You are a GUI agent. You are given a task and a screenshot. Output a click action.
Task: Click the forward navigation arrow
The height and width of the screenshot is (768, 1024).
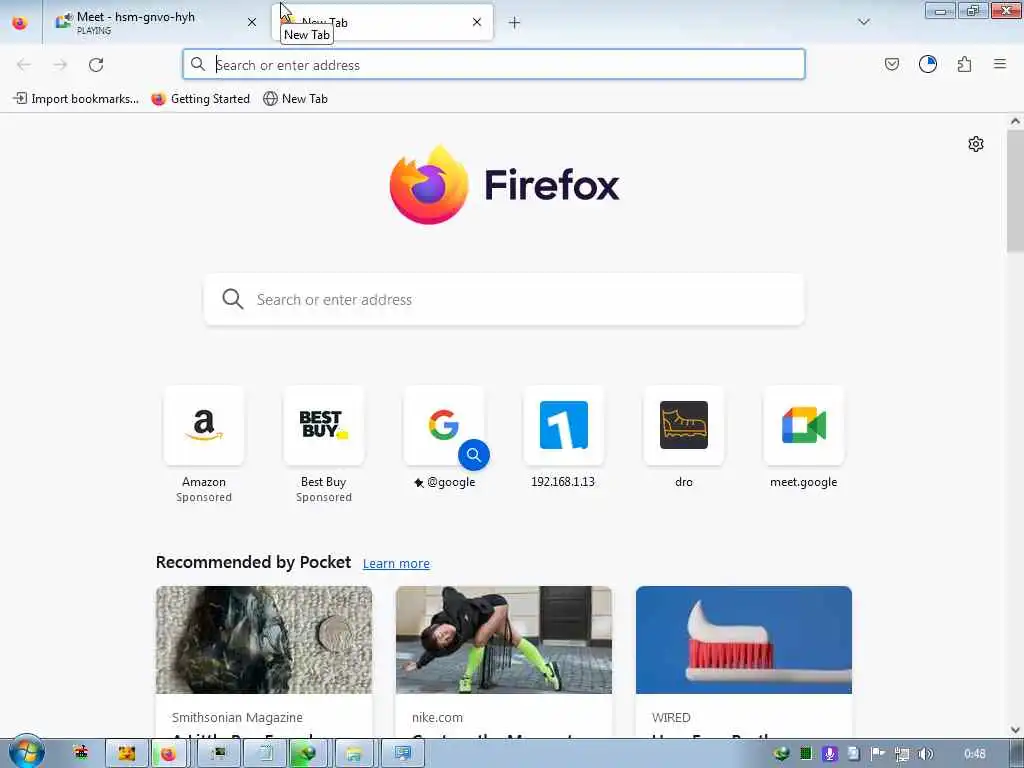pos(60,65)
